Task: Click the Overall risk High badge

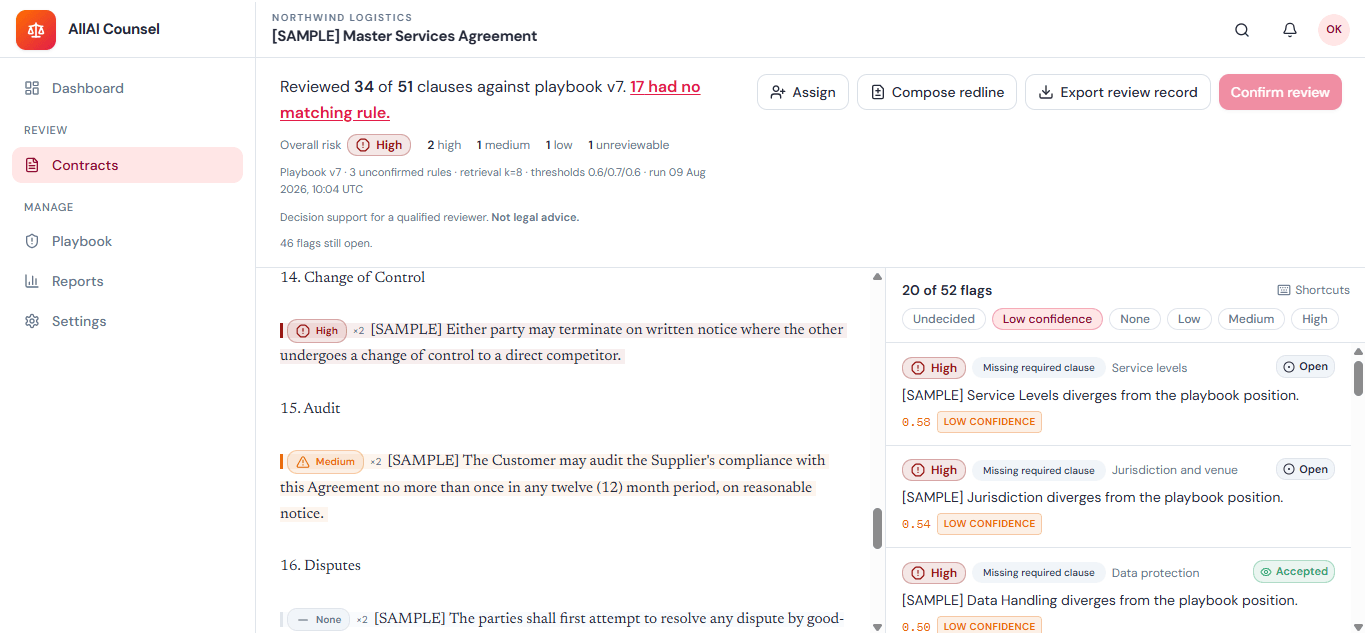Action: tap(379, 145)
